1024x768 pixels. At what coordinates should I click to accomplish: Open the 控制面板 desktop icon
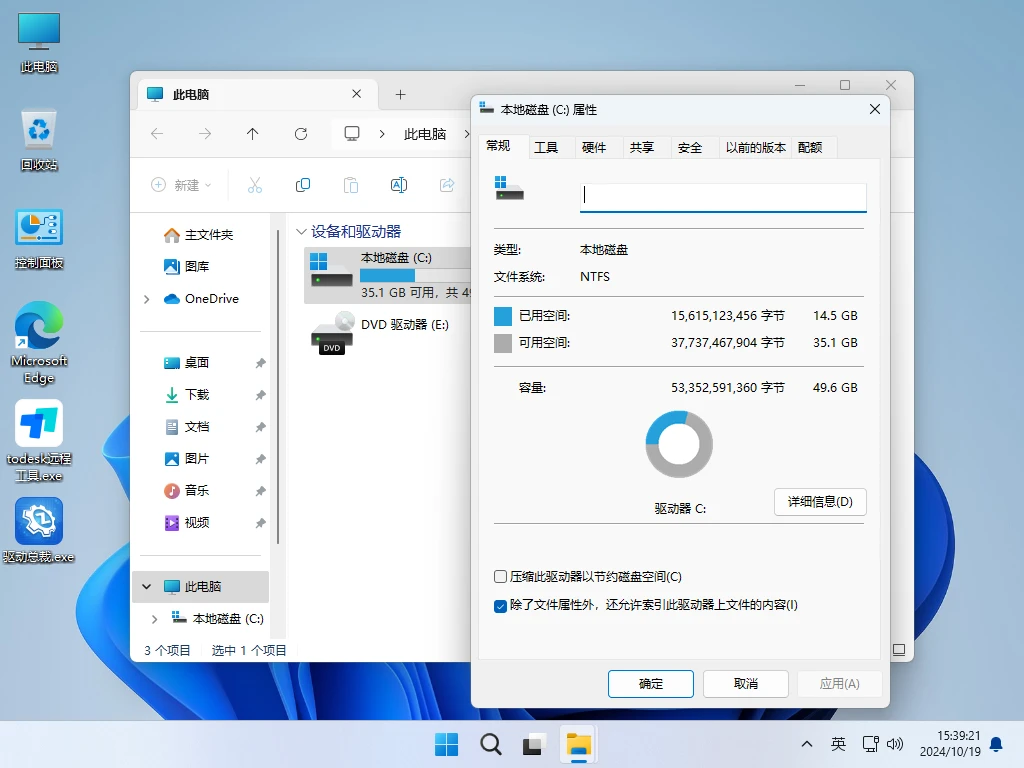[39, 239]
